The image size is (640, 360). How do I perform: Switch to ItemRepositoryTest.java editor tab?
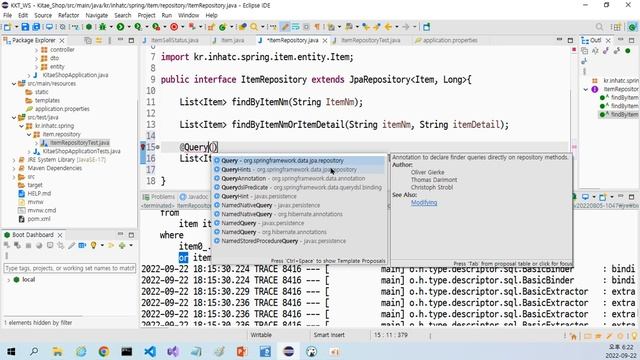370,40
